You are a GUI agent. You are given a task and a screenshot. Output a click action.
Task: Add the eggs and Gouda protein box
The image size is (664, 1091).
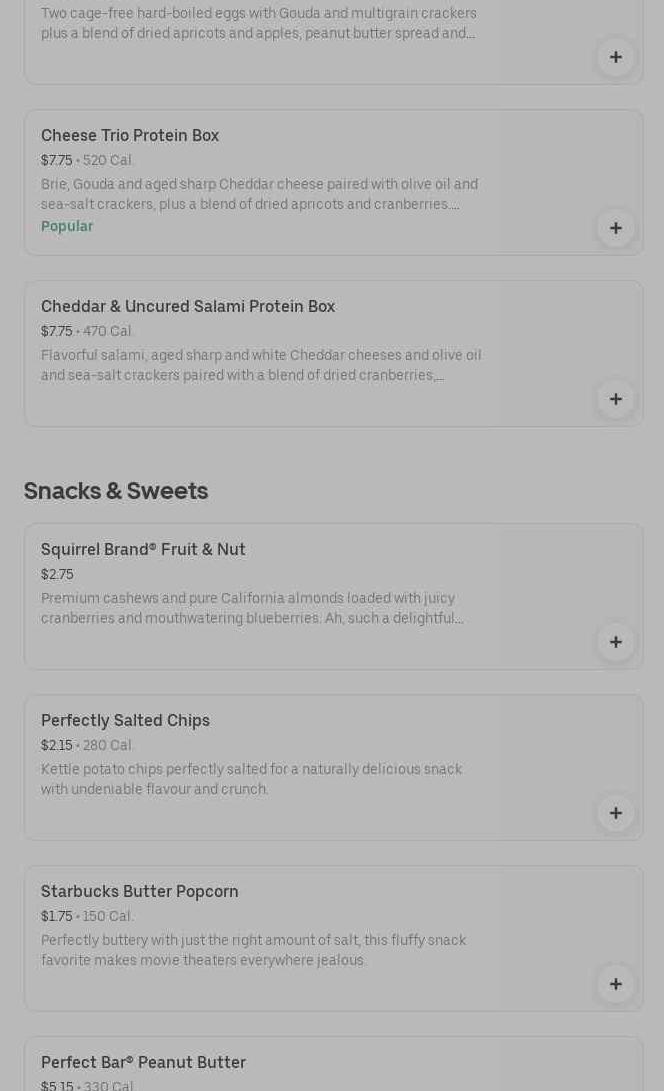615,57
